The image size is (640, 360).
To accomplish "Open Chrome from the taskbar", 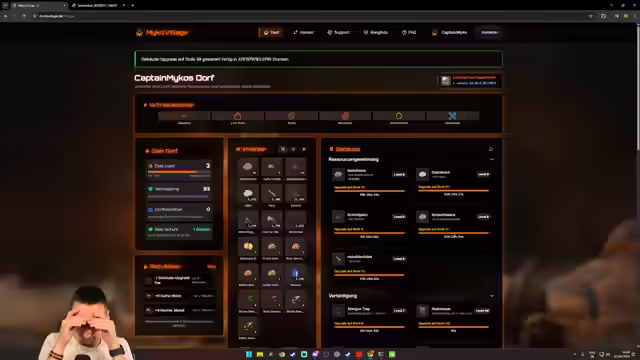I will (282, 354).
